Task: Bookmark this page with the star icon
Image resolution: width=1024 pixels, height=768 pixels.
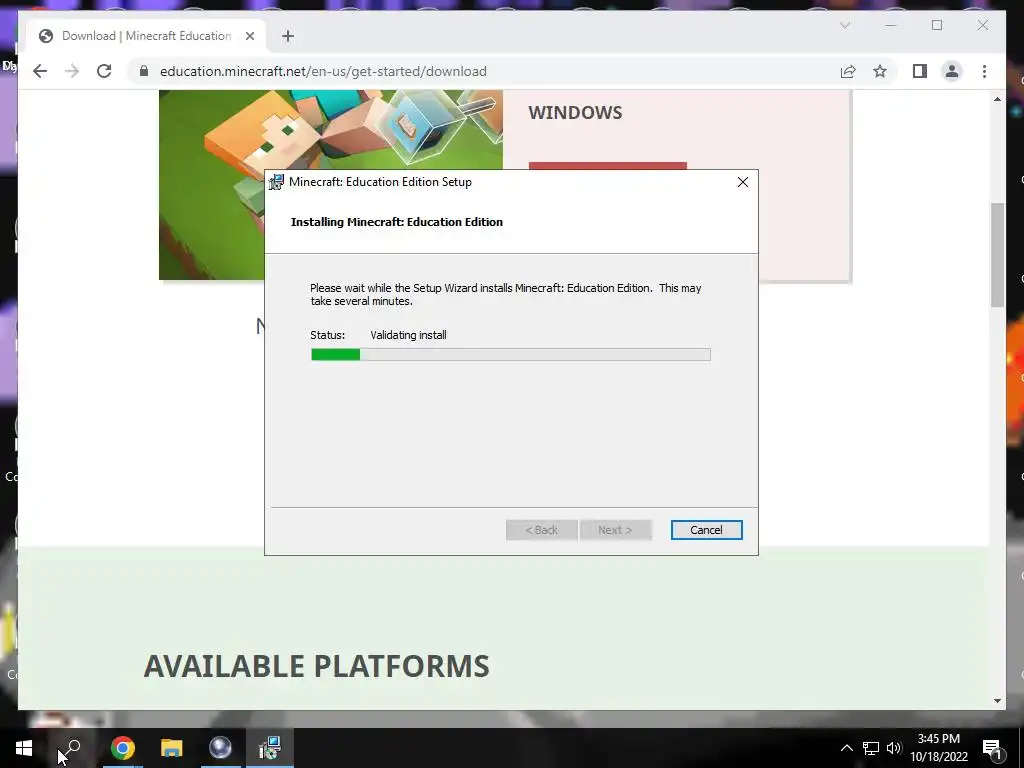Action: click(880, 71)
